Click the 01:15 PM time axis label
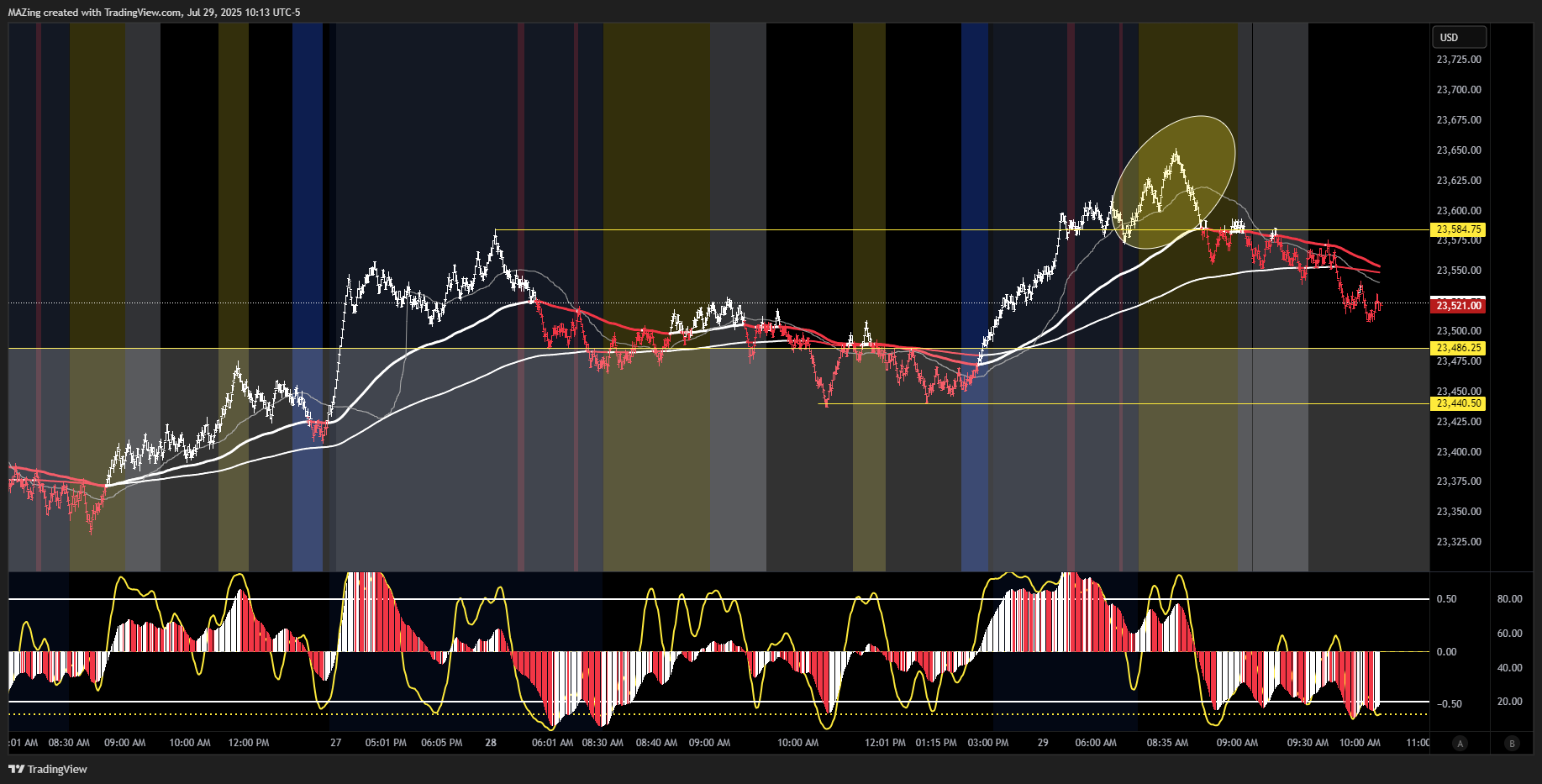Image resolution: width=1542 pixels, height=784 pixels. 936,743
